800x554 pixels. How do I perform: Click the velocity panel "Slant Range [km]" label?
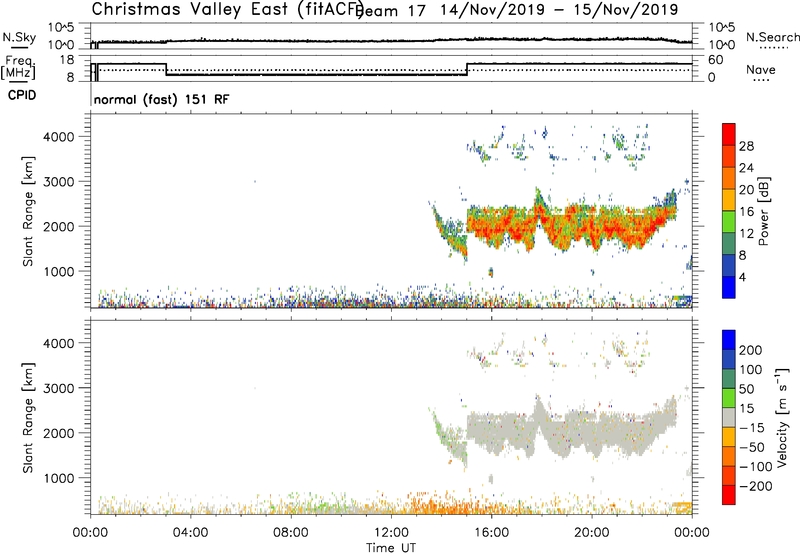click(28, 418)
